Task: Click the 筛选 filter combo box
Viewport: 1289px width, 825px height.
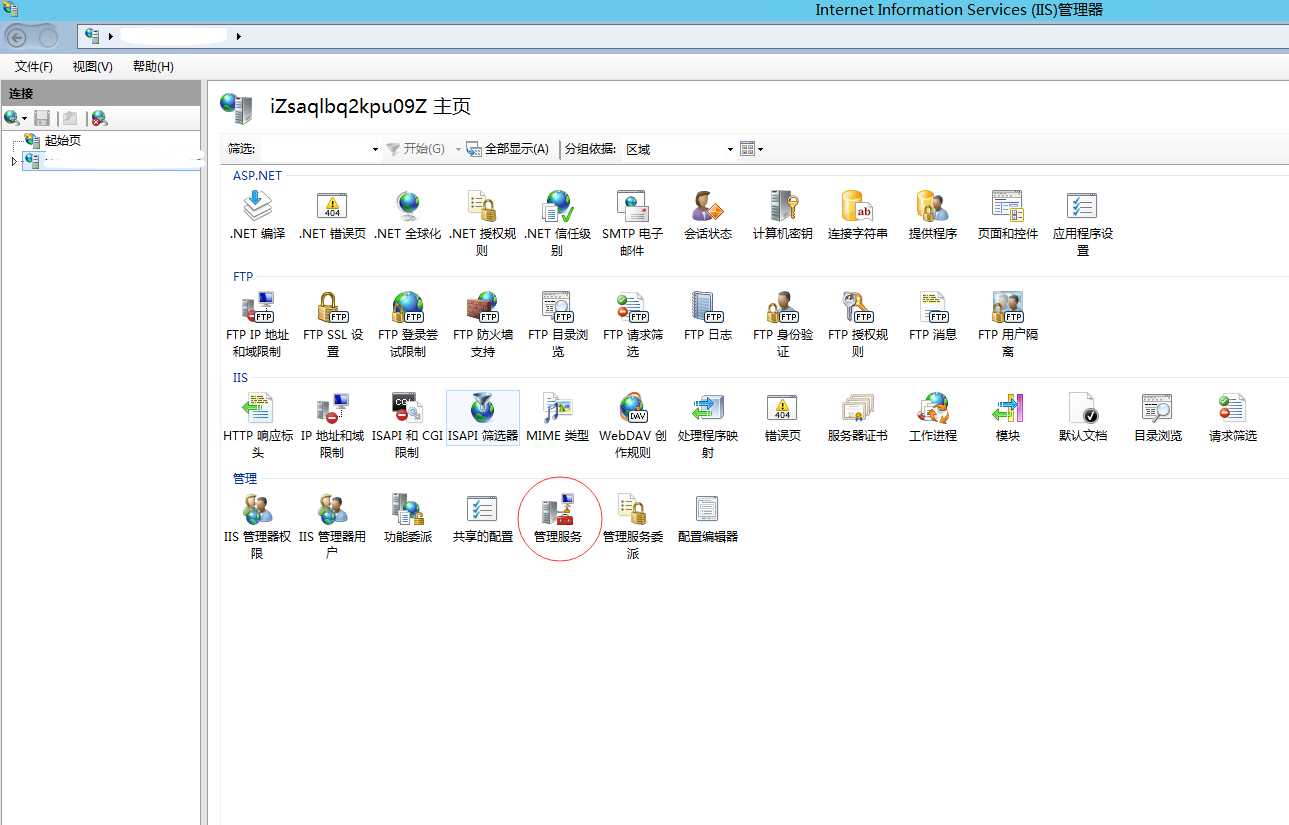Action: [x=320, y=149]
